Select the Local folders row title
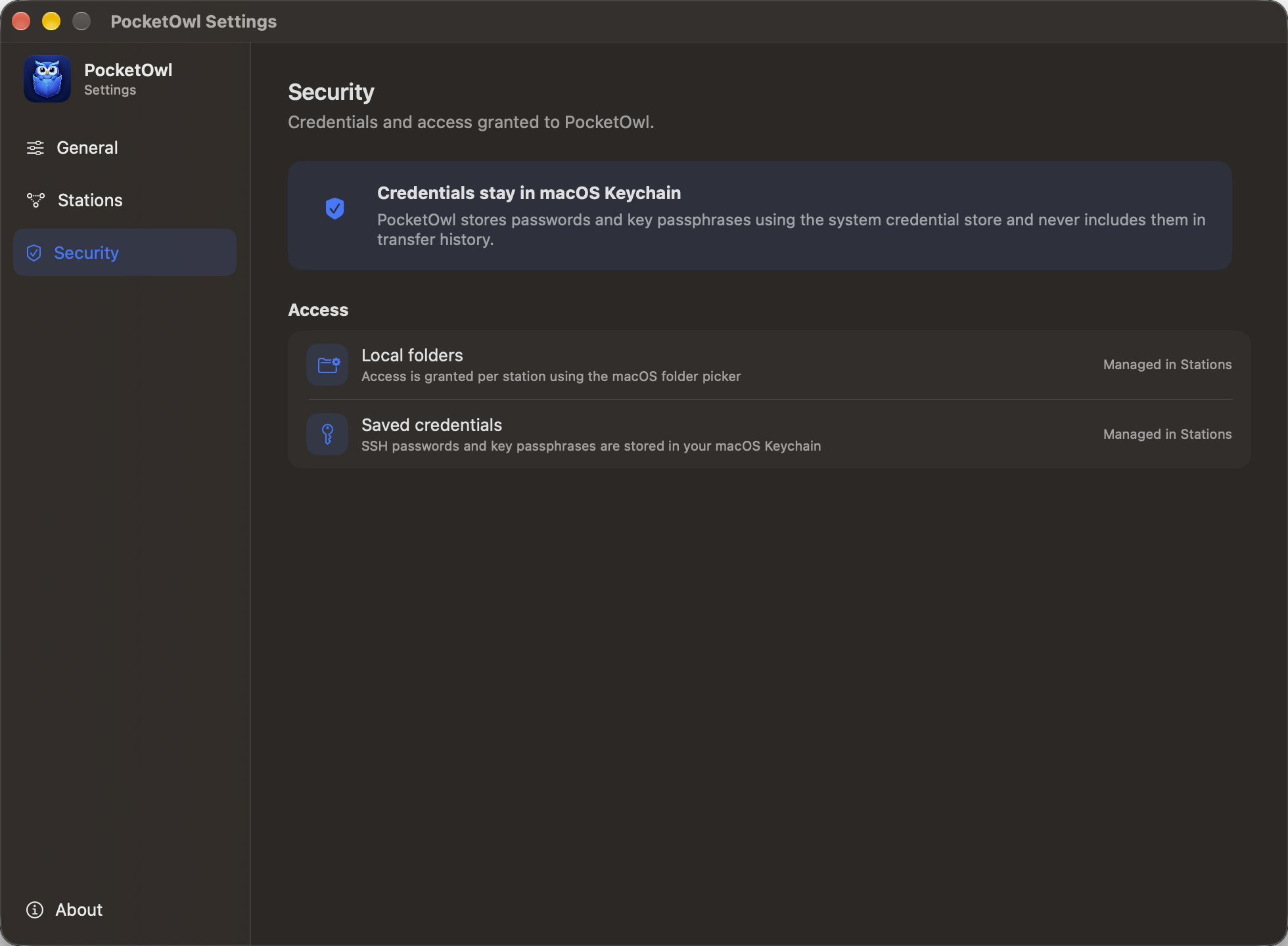This screenshot has height=946, width=1288. coord(412,355)
